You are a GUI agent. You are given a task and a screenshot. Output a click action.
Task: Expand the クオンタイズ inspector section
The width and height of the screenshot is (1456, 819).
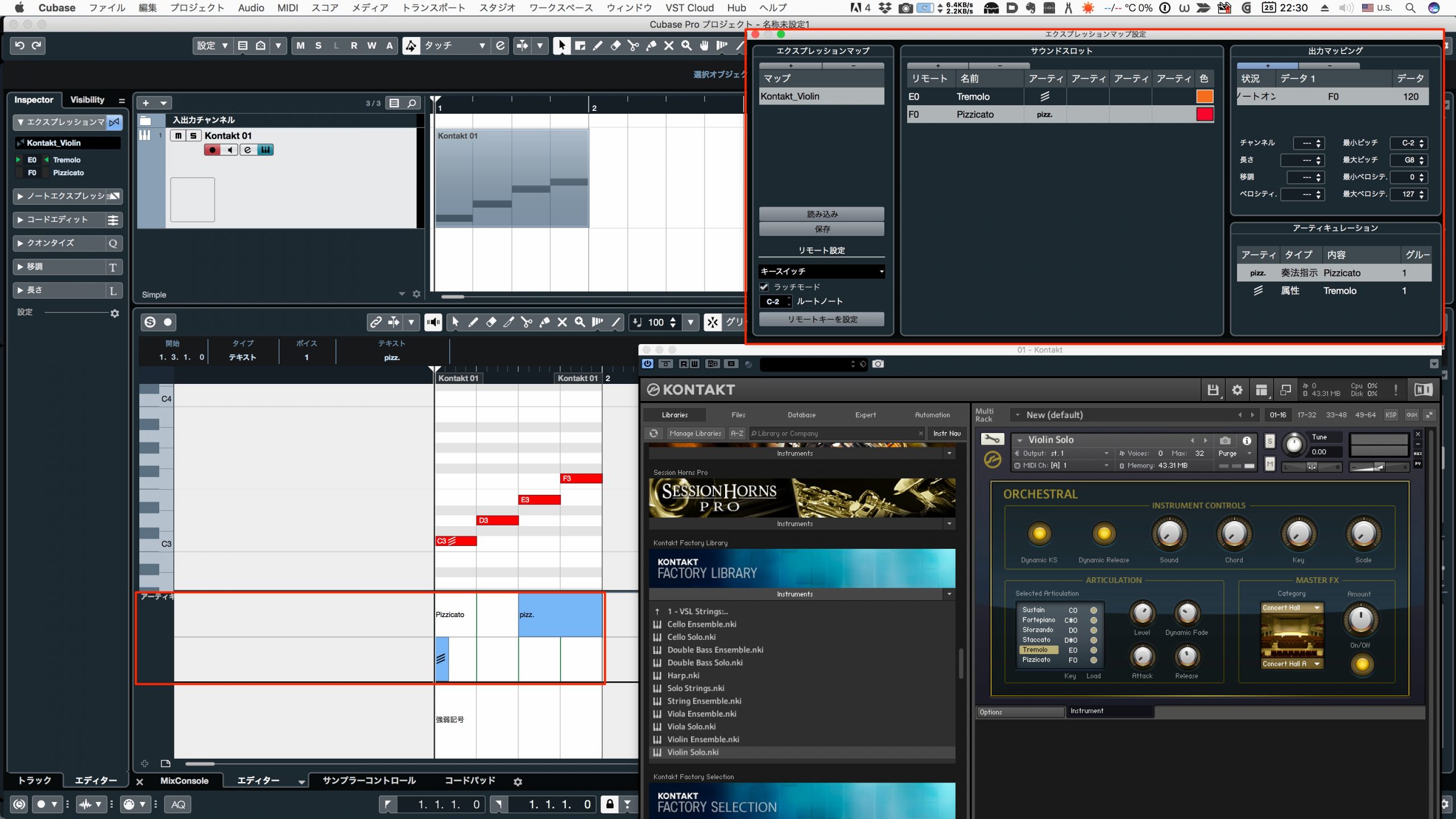point(68,243)
